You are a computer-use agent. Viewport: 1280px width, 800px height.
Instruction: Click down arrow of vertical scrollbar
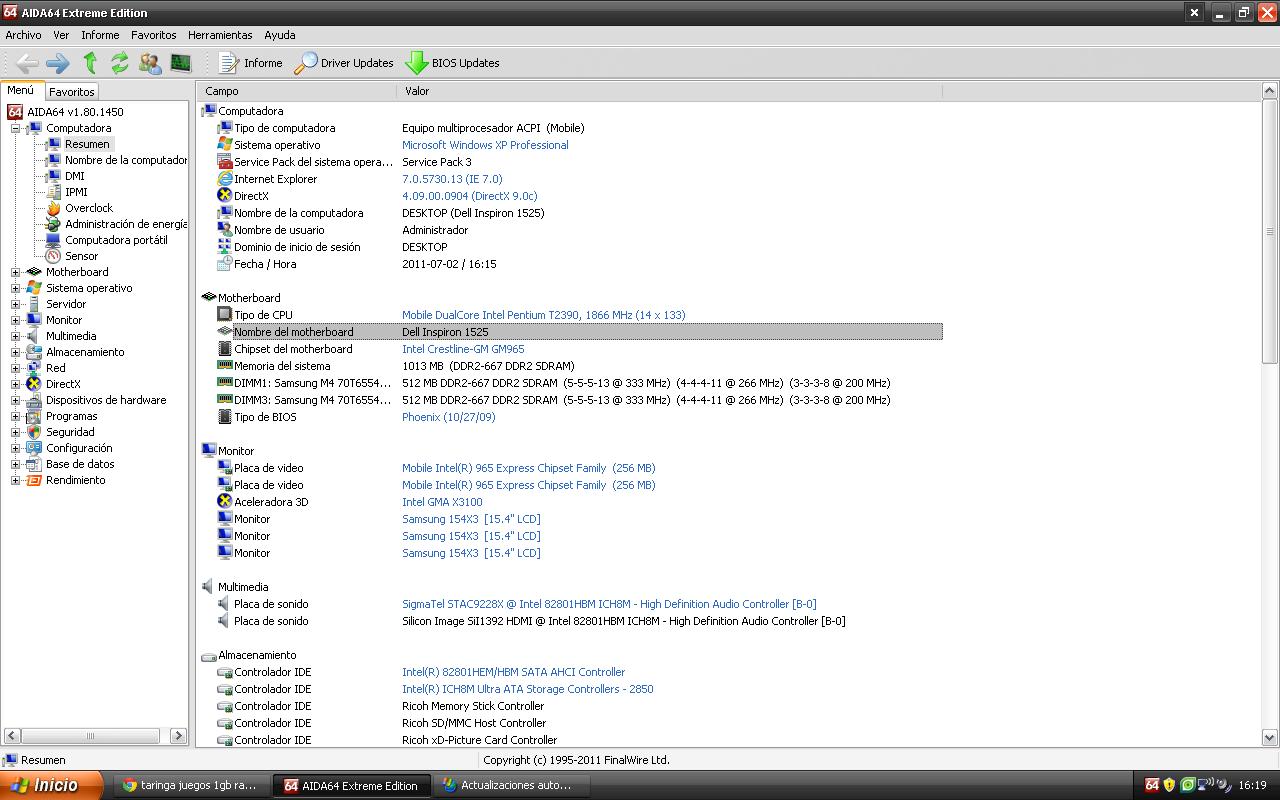(x=1270, y=739)
